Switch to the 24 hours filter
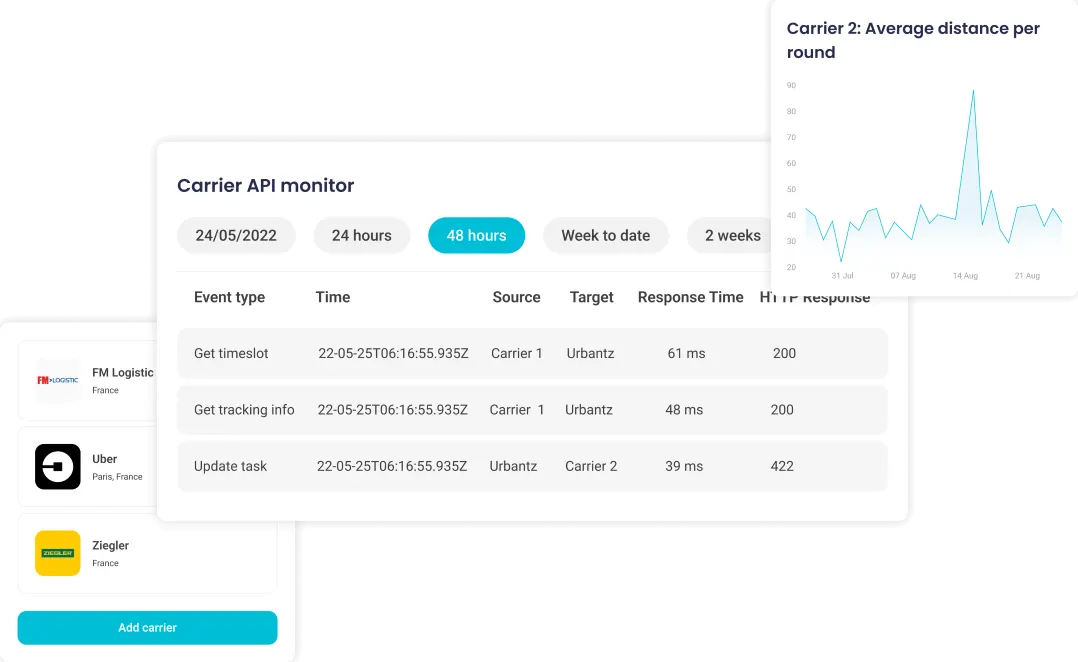Image resolution: width=1078 pixels, height=662 pixels. (x=362, y=235)
